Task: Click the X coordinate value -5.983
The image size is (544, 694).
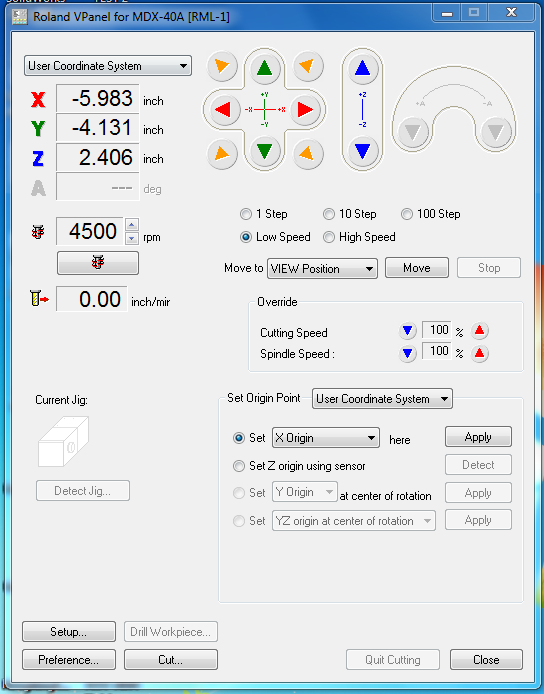Action: [x=98, y=98]
